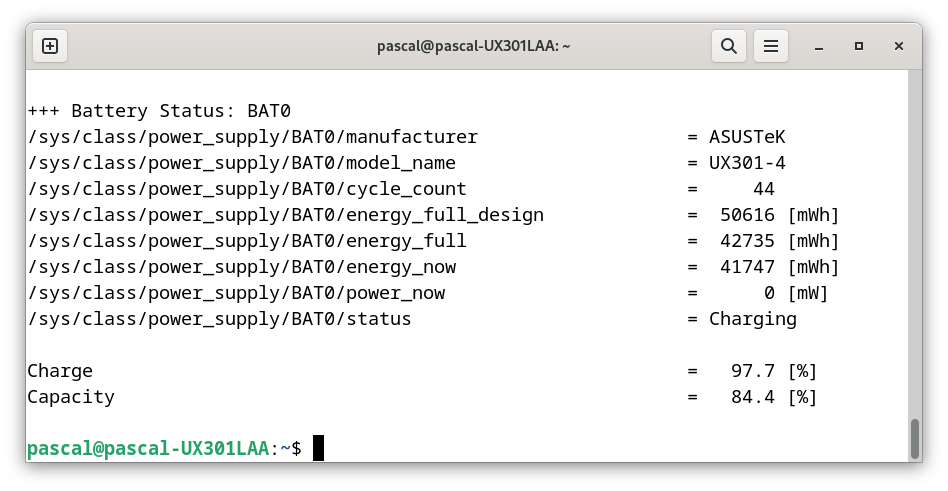The height and width of the screenshot is (491, 948).
Task: Click the Battery Status: BAT0 header line
Action: pyautogui.click(x=160, y=111)
